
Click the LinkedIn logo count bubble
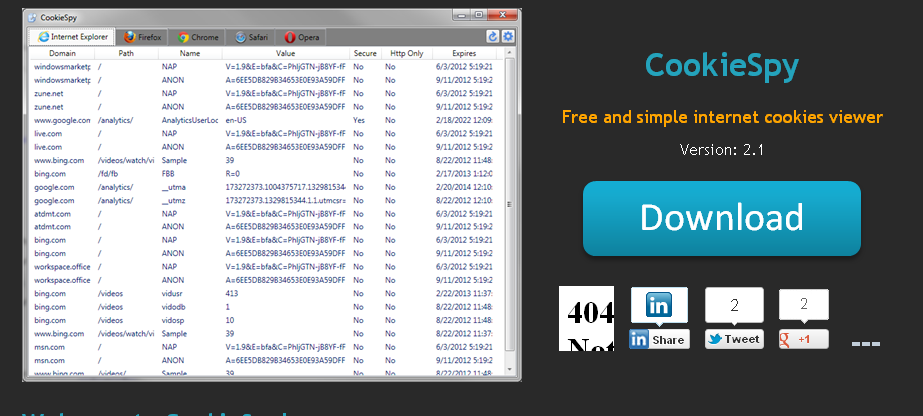click(x=659, y=306)
